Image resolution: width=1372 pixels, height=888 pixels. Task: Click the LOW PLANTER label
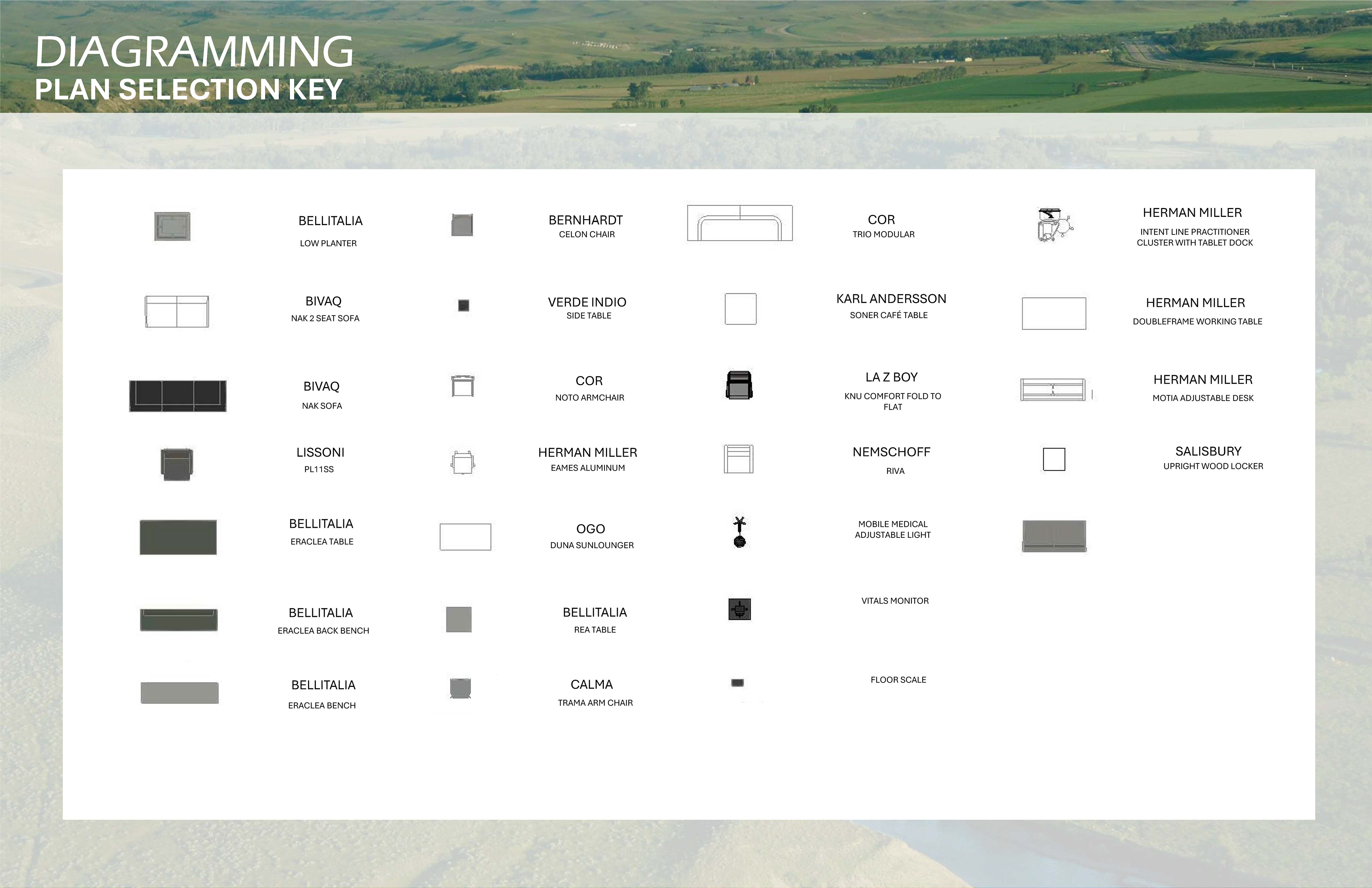tap(328, 243)
